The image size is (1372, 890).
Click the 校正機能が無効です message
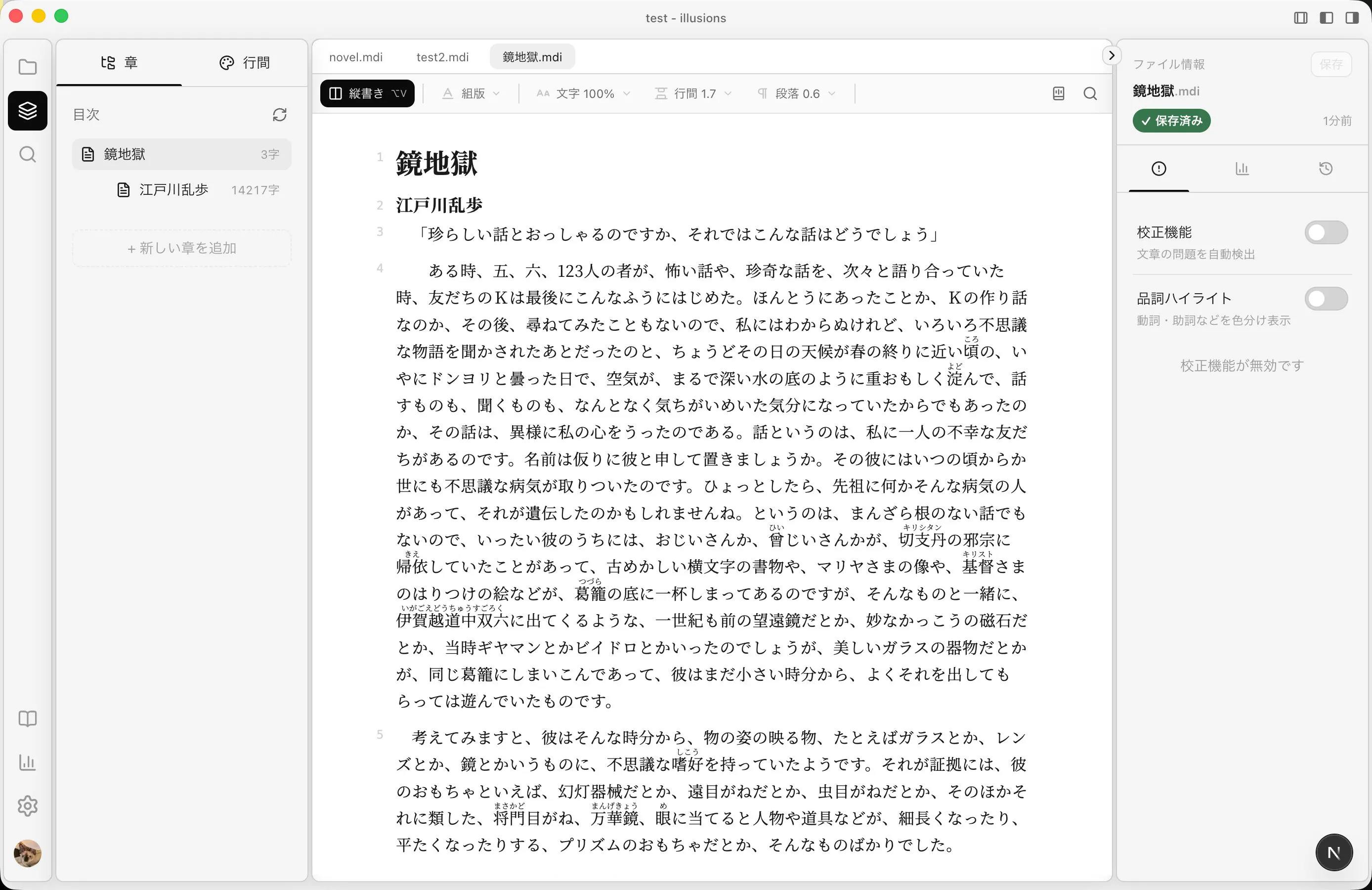click(1242, 366)
